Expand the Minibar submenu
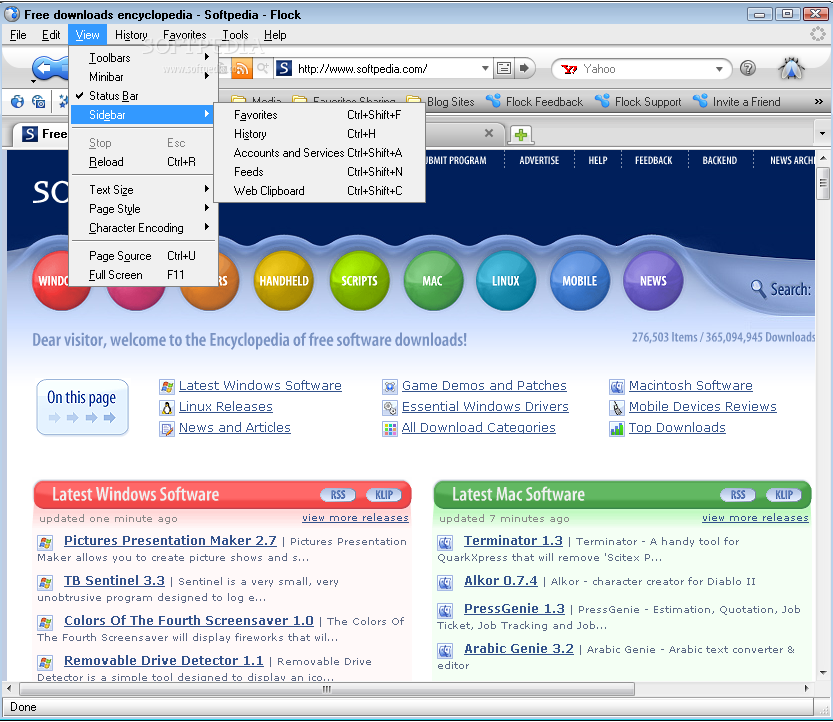This screenshot has height=722, width=833. tap(143, 77)
